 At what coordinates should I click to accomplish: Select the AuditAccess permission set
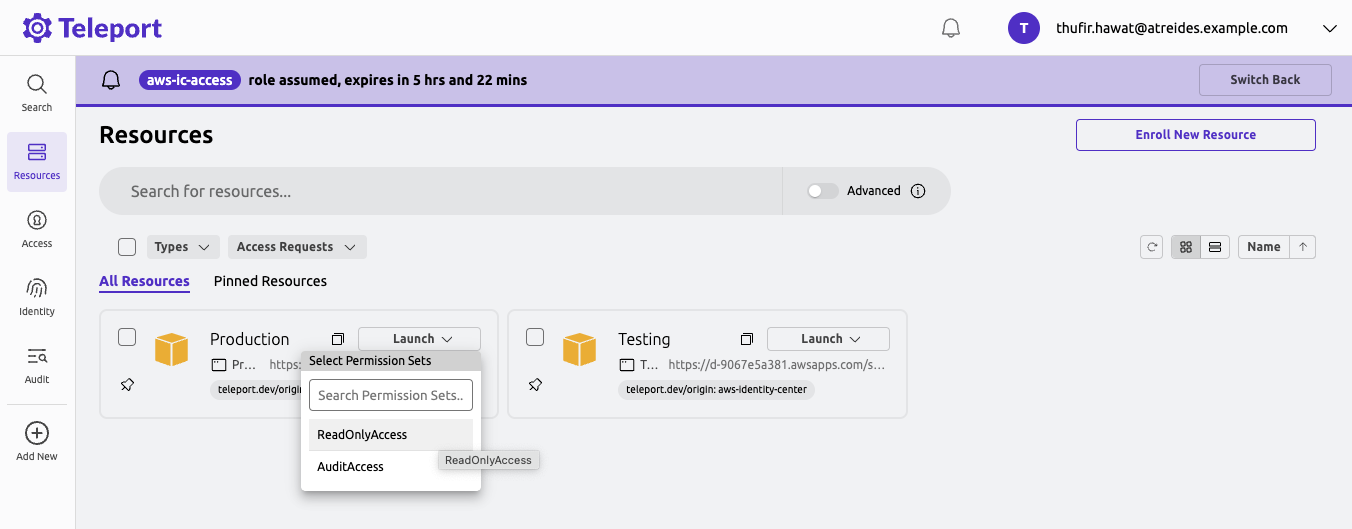coord(351,467)
